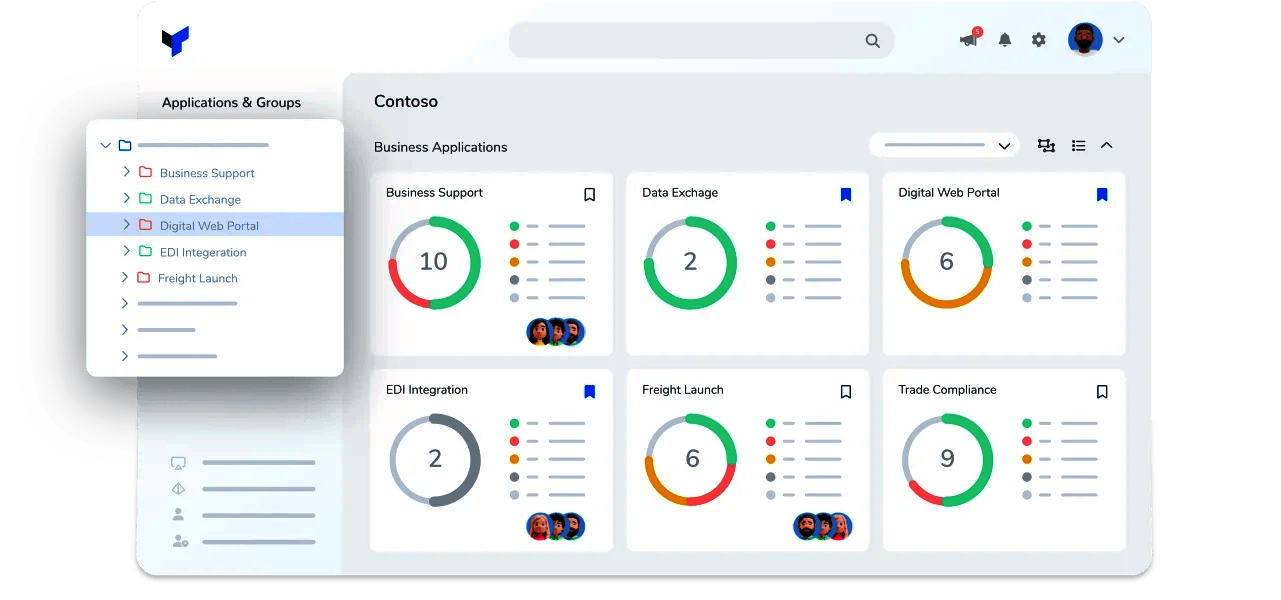Expand Business Support tree node
Screen dimensions: 1281x600
click(126, 172)
